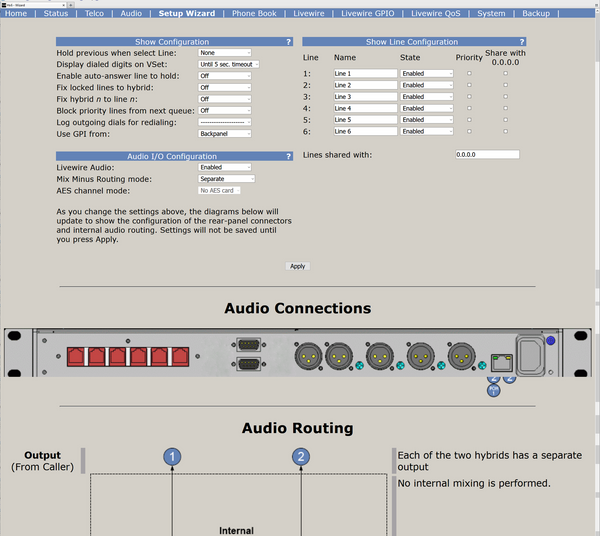Switch to the Phone Book tab

click(x=254, y=13)
